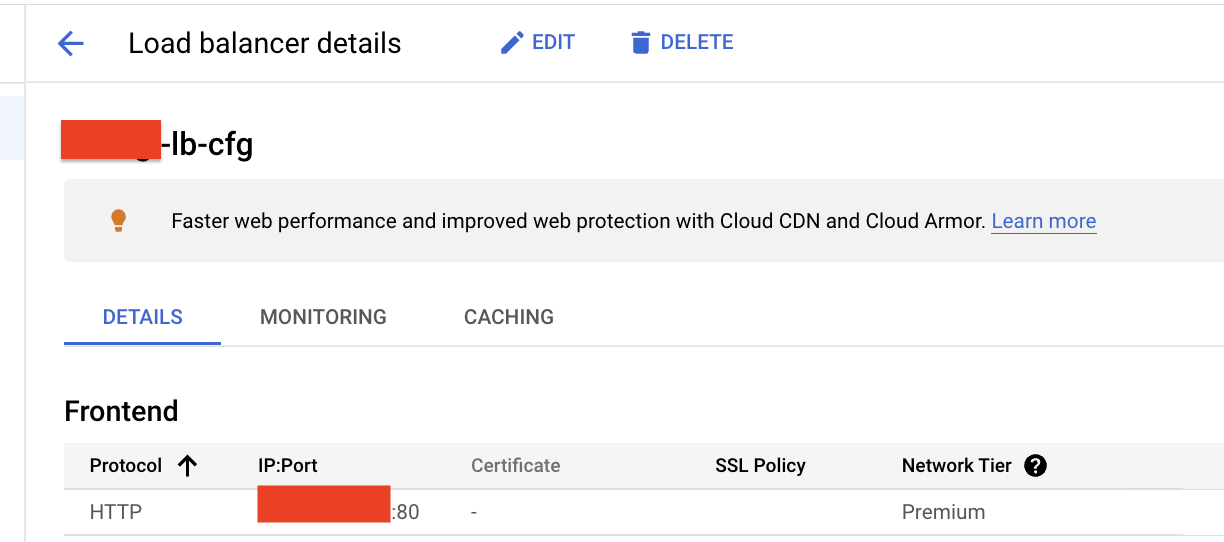Viewport: 1224px width, 542px height.
Task: Click the SSL Policy column header
Action: [x=760, y=465]
